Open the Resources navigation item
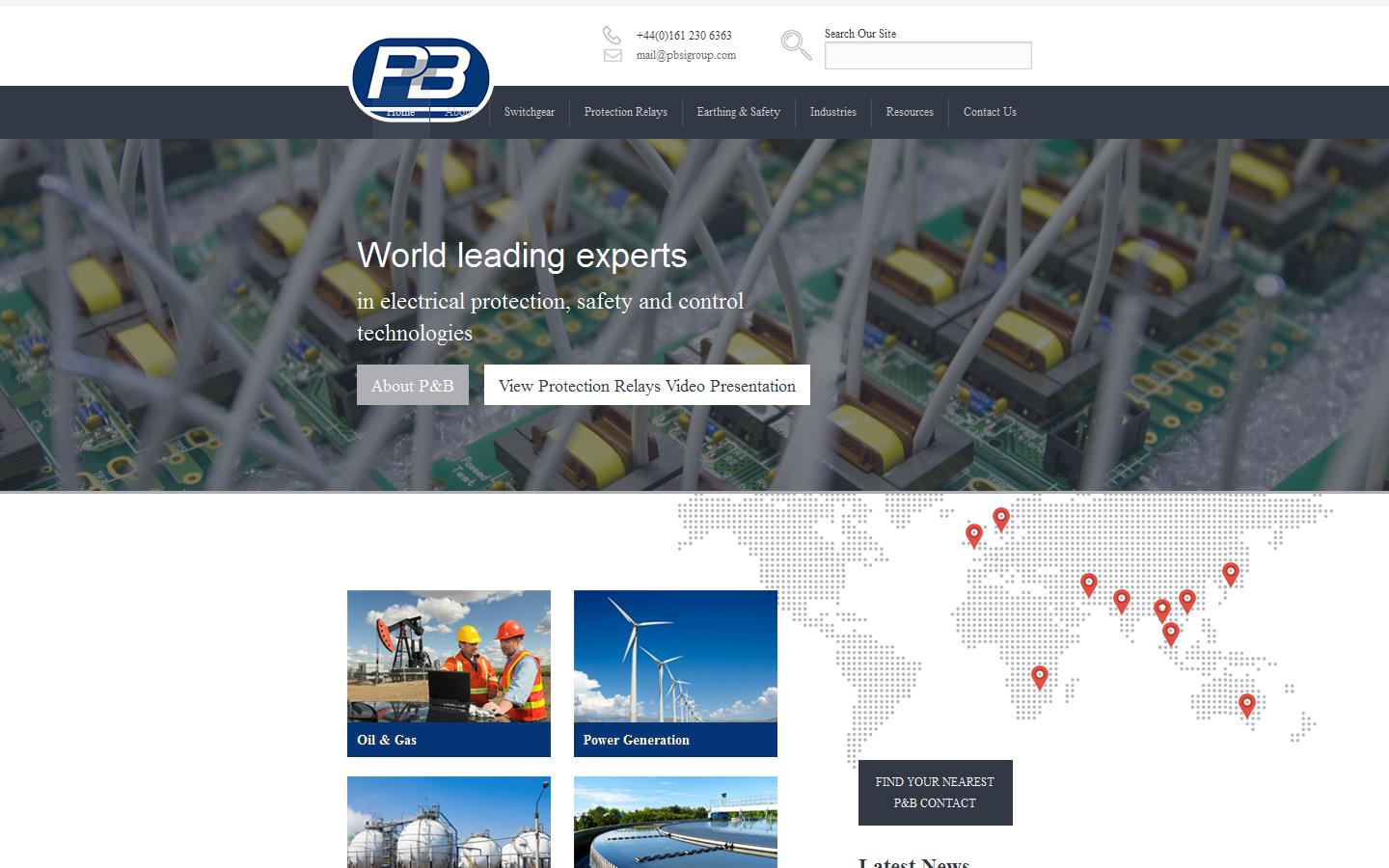The image size is (1389, 868). click(910, 112)
